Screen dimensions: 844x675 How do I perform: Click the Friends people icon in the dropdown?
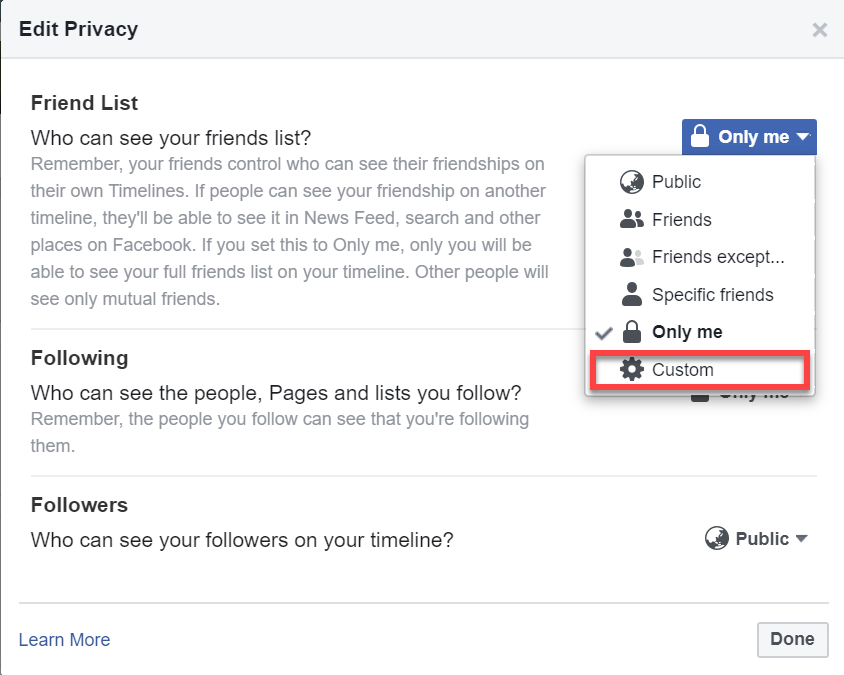click(x=632, y=219)
